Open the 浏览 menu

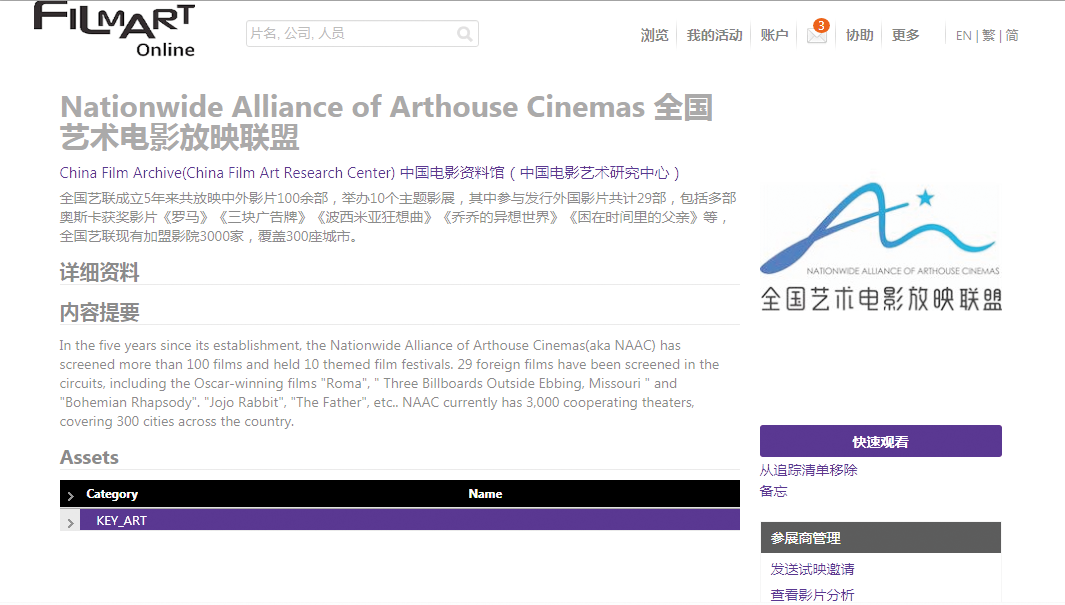654,35
